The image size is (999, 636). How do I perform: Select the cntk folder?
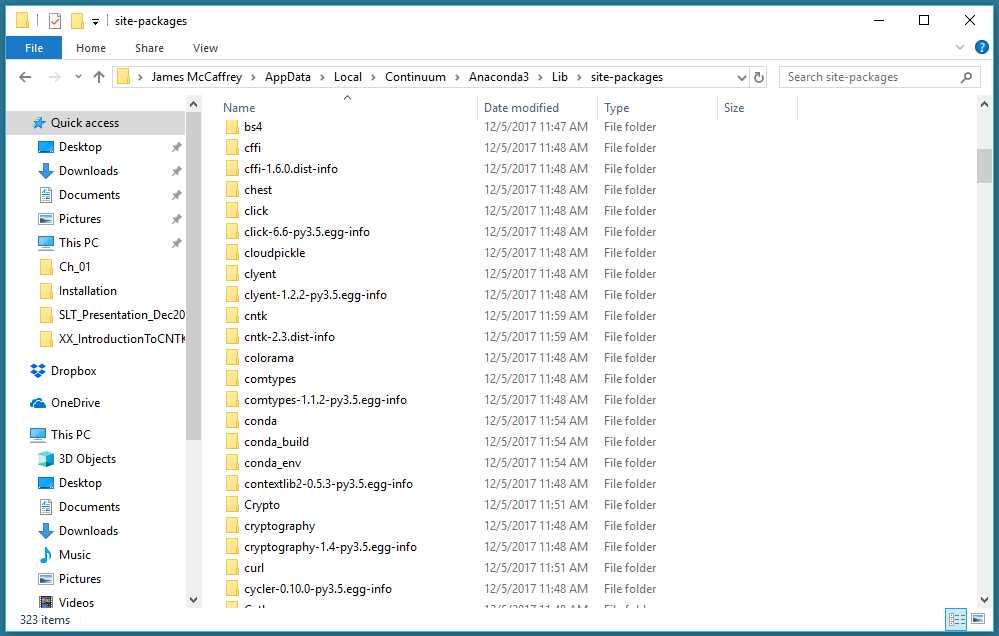click(x=255, y=316)
